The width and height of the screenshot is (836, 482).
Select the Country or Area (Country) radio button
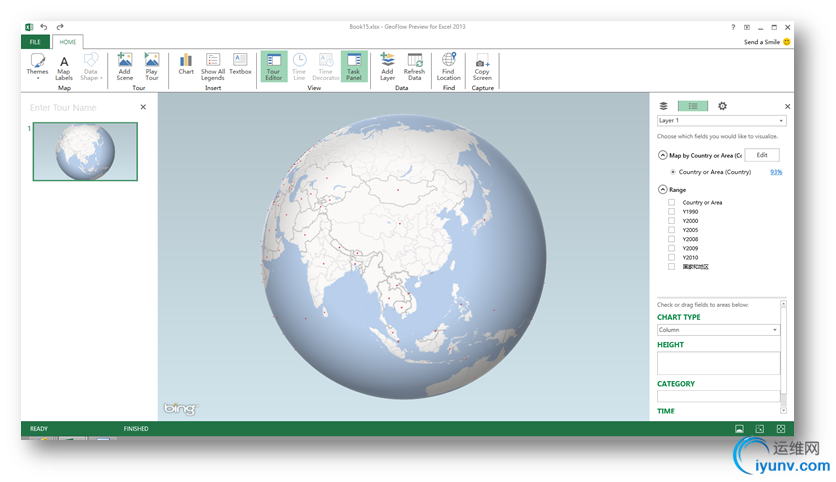click(x=673, y=172)
